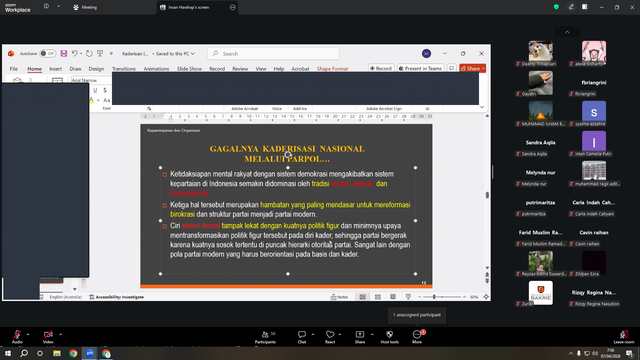This screenshot has width=640, height=360.
Task: Select the Zoom Meeting tab
Action: [x=85, y=7]
